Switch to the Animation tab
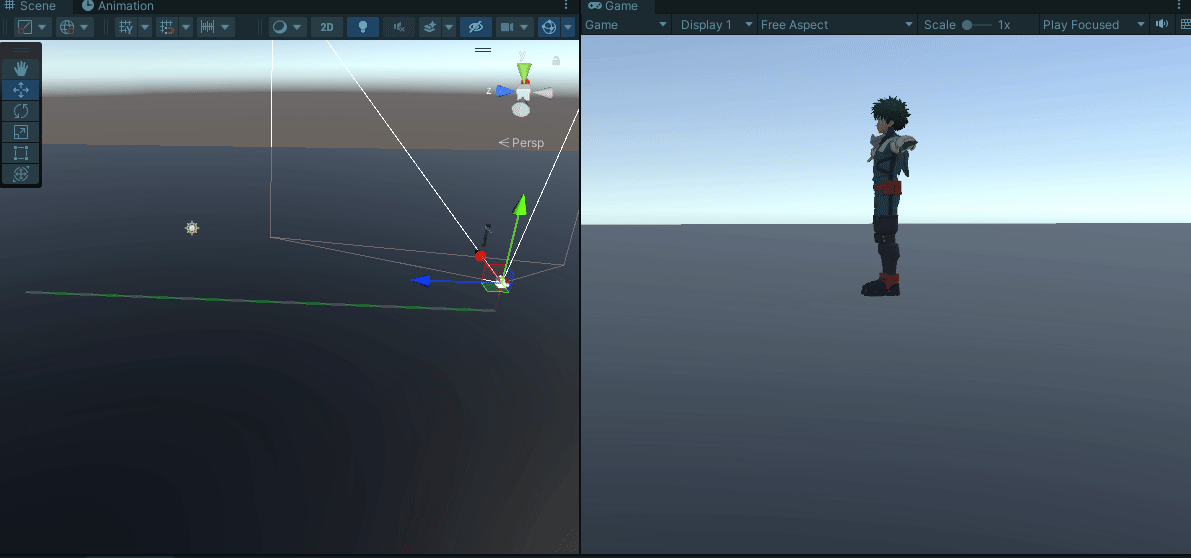This screenshot has height=558, width=1191. [x=117, y=6]
